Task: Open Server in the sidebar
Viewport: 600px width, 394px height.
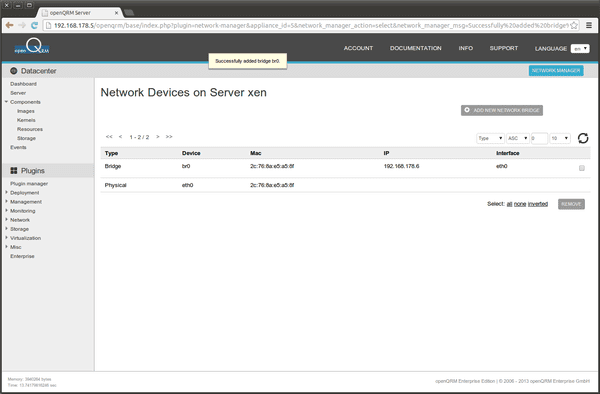Action: 18,93
